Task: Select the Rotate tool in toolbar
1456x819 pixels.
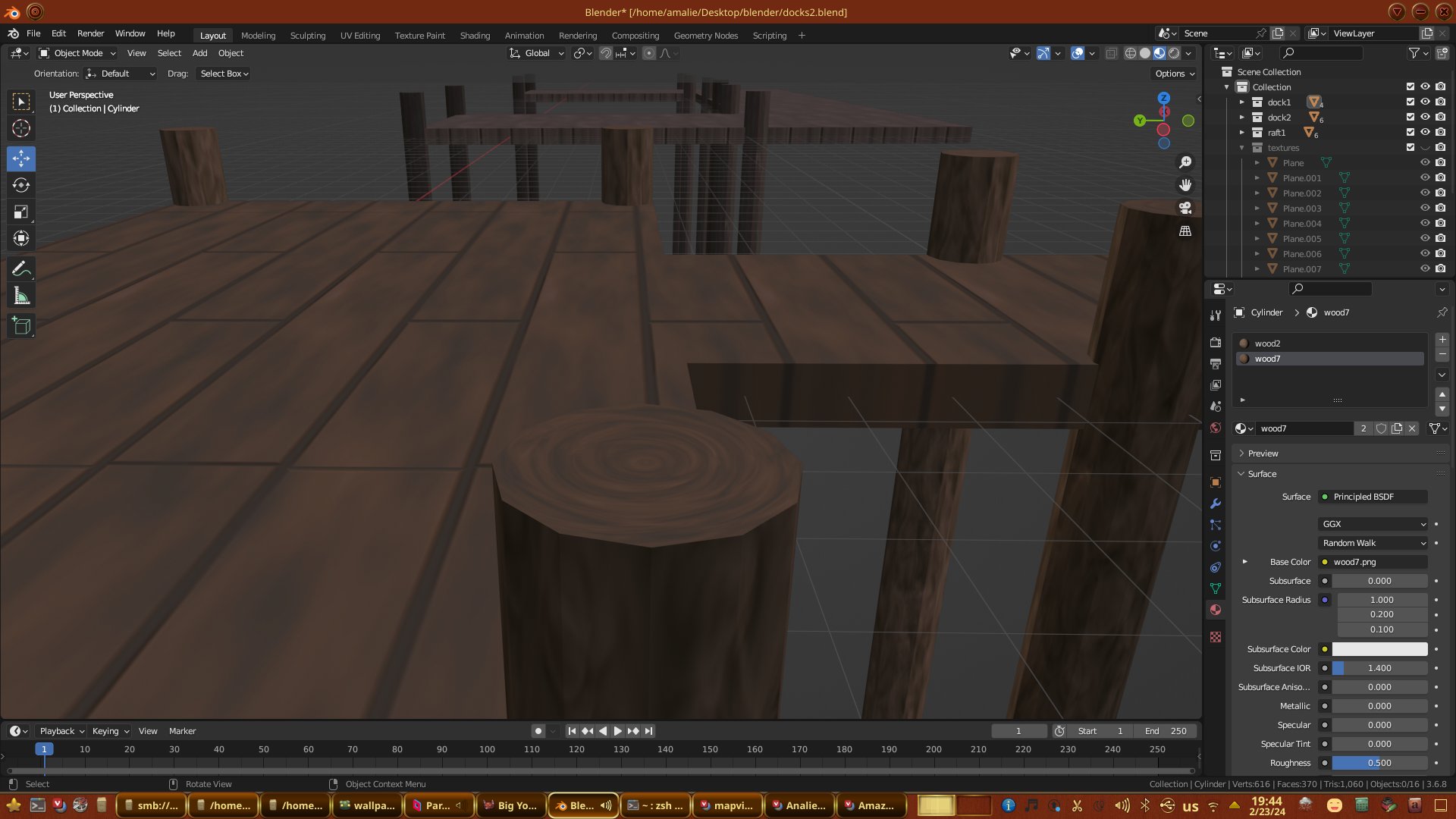Action: [21, 185]
